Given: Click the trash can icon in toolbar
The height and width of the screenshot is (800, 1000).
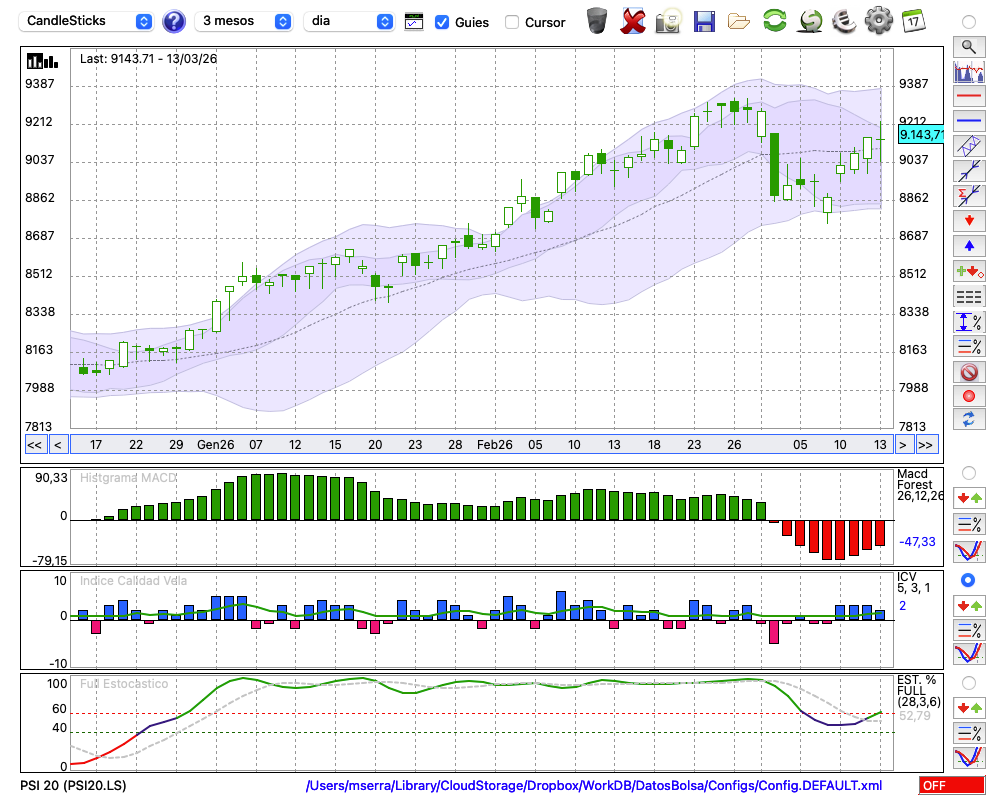Looking at the screenshot, I should coord(597,20).
